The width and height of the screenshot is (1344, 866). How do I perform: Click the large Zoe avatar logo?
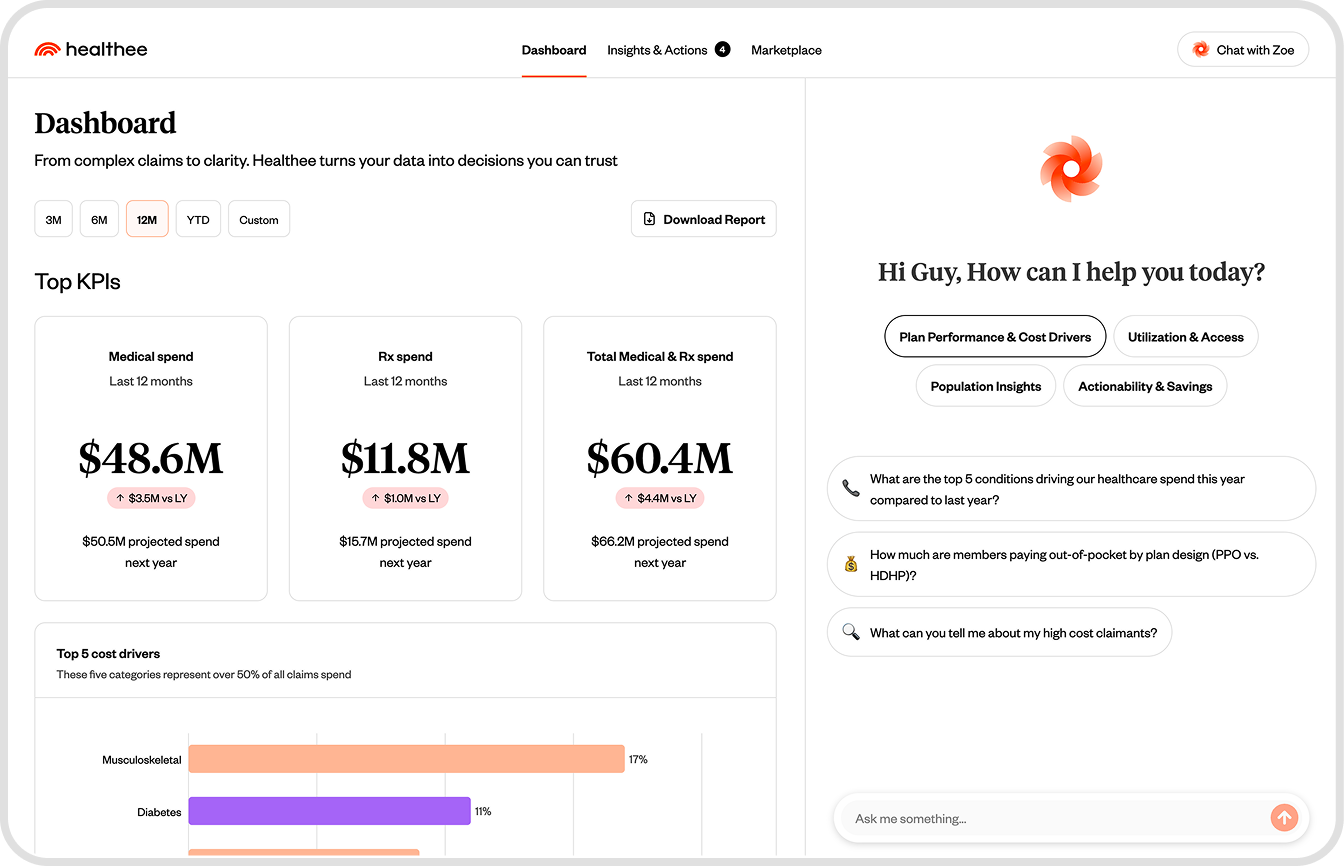tap(1071, 169)
